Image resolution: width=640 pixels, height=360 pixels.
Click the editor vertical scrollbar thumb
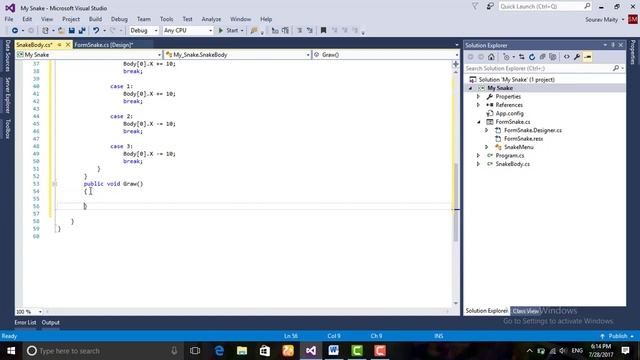(x=456, y=202)
